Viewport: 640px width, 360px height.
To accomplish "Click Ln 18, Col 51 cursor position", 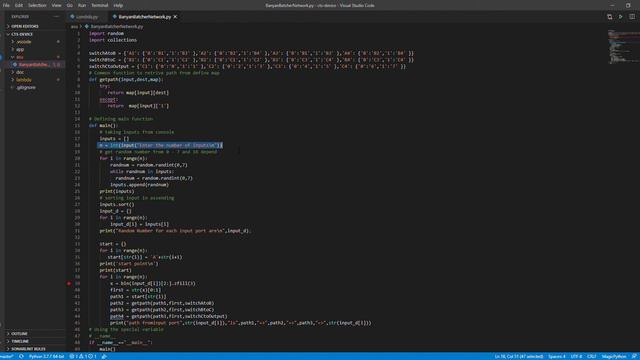I will click(519, 356).
